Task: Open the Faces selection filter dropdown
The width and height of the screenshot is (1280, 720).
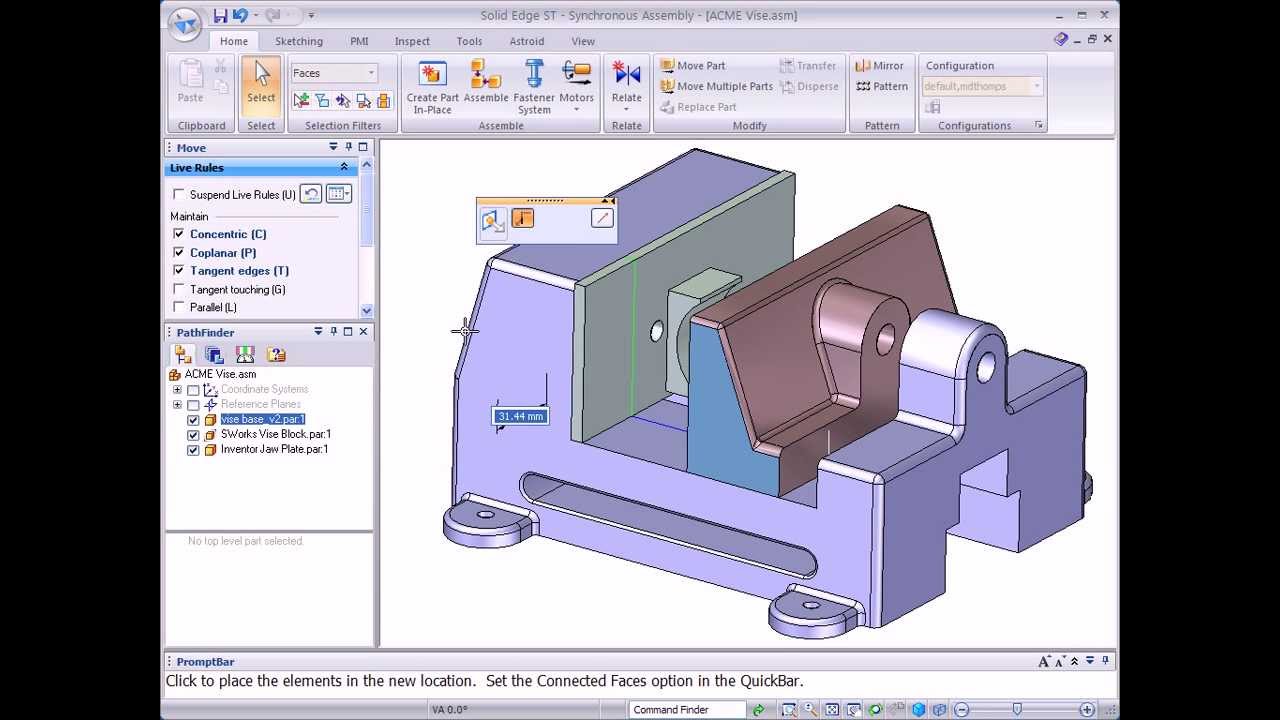Action: pos(371,73)
